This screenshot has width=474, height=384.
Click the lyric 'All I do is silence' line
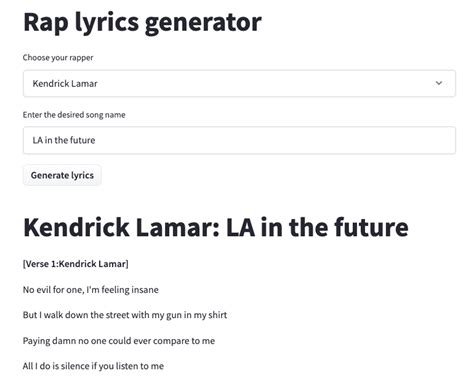[93, 366]
